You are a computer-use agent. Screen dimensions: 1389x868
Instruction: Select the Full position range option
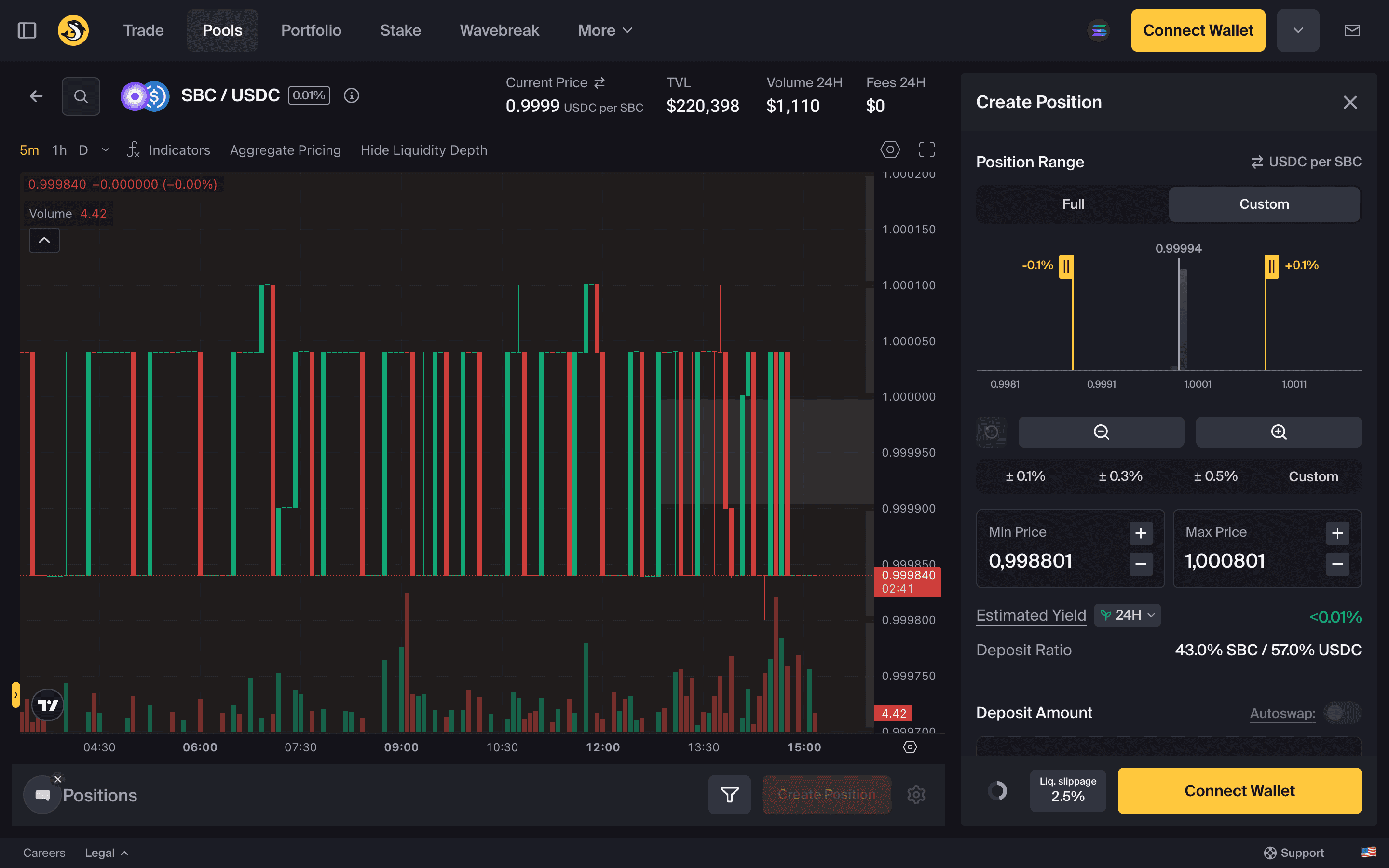click(1072, 204)
